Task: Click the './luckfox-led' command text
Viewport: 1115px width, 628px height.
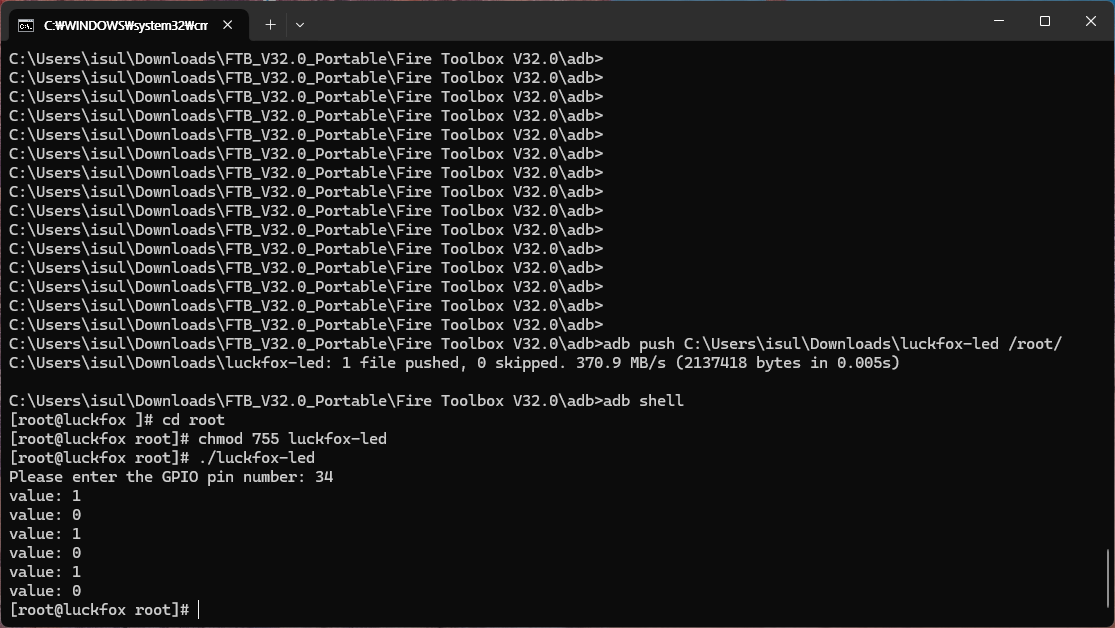Action: tap(256, 458)
